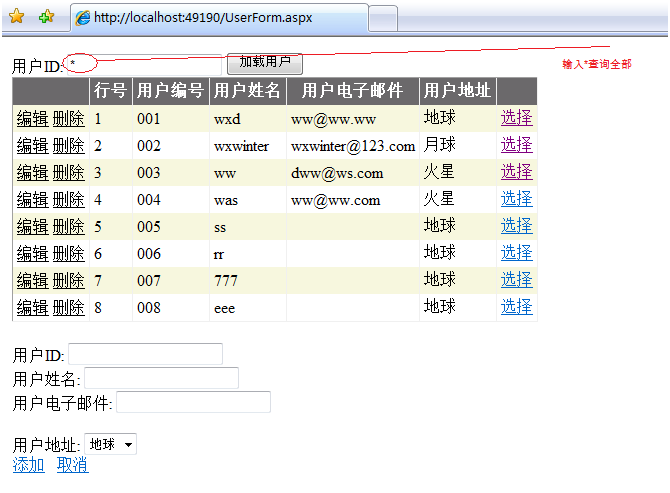Click the 加载用户 button
Screen dimensions: 670x493
(265, 63)
